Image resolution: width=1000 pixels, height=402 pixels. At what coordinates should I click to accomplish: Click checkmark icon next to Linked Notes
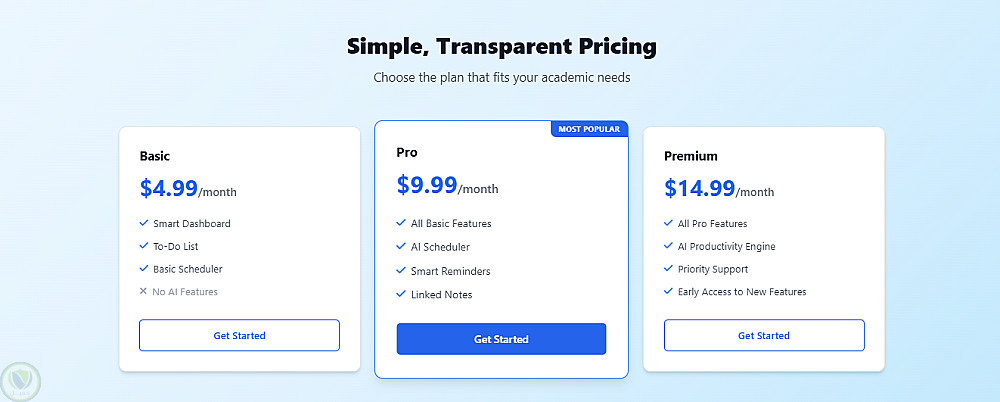(401, 295)
